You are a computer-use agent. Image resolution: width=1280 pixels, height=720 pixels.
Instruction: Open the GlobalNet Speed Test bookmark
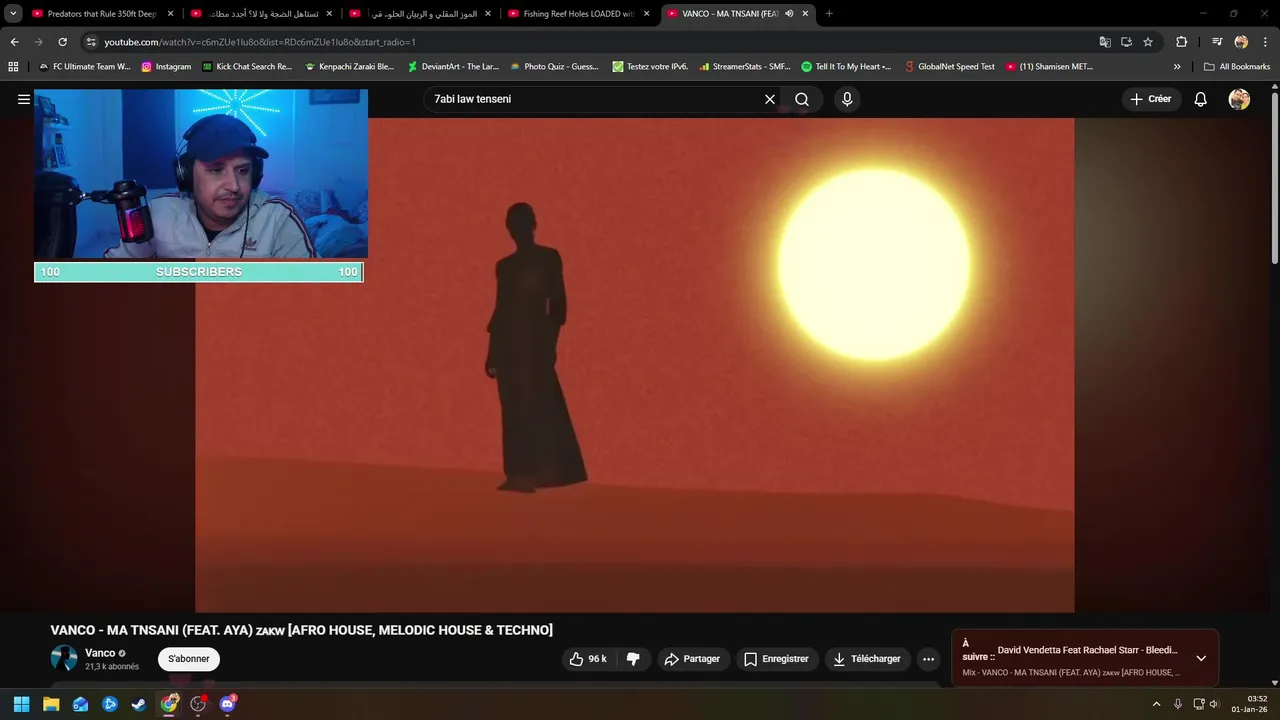point(950,67)
